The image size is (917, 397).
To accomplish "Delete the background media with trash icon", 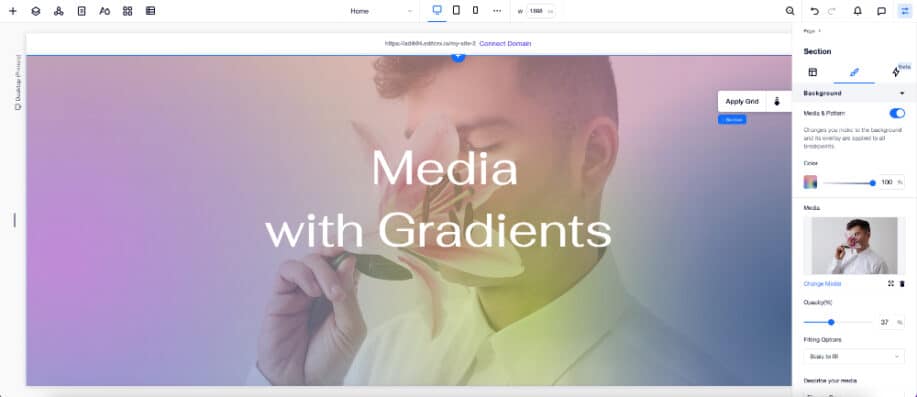I will tap(902, 284).
